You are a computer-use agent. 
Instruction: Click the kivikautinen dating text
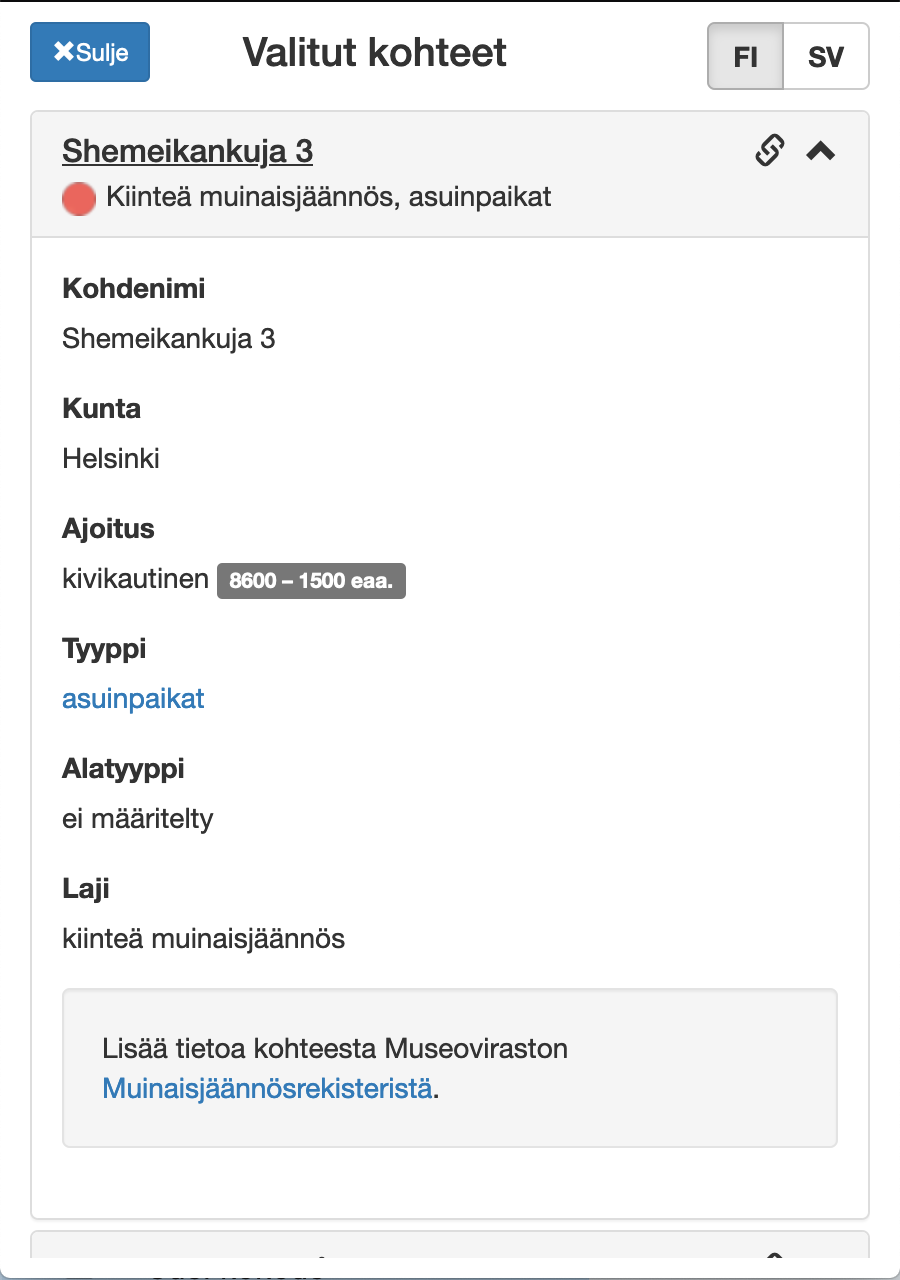coord(135,579)
